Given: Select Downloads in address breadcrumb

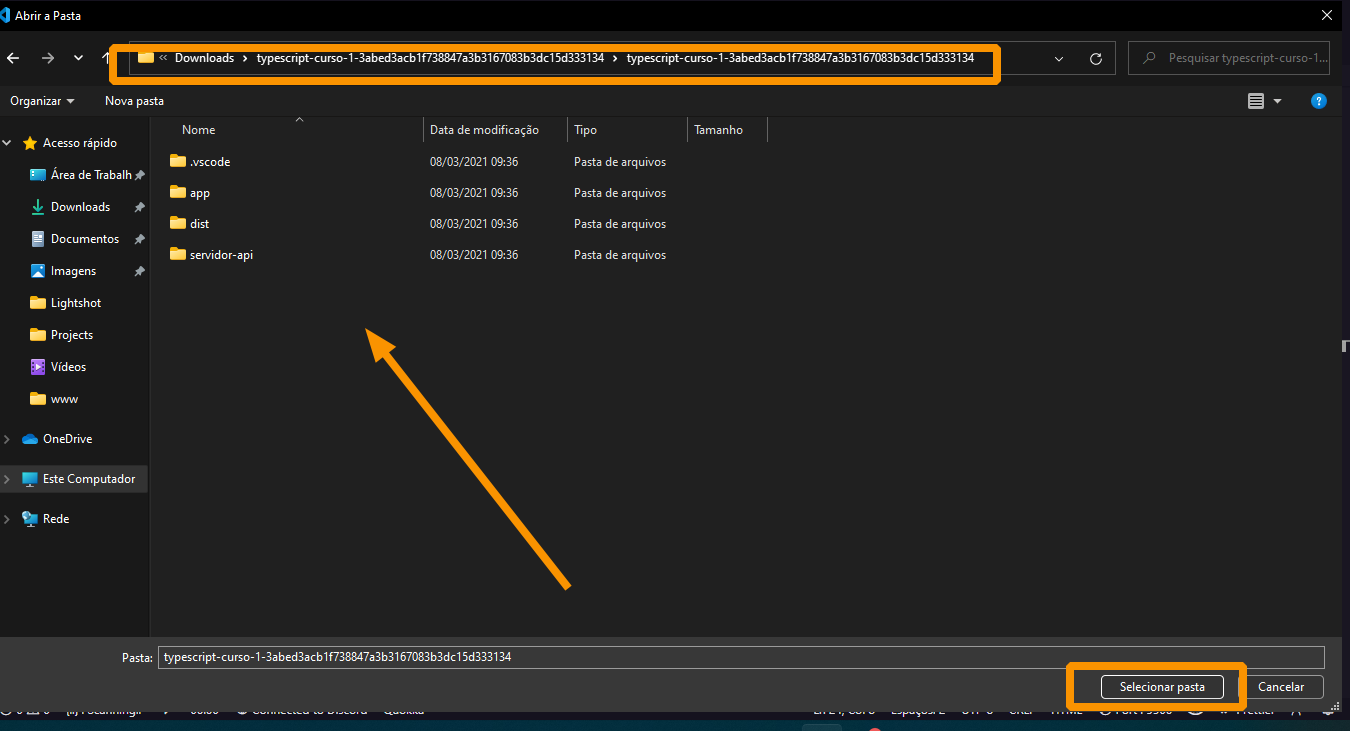Looking at the screenshot, I should coord(204,58).
